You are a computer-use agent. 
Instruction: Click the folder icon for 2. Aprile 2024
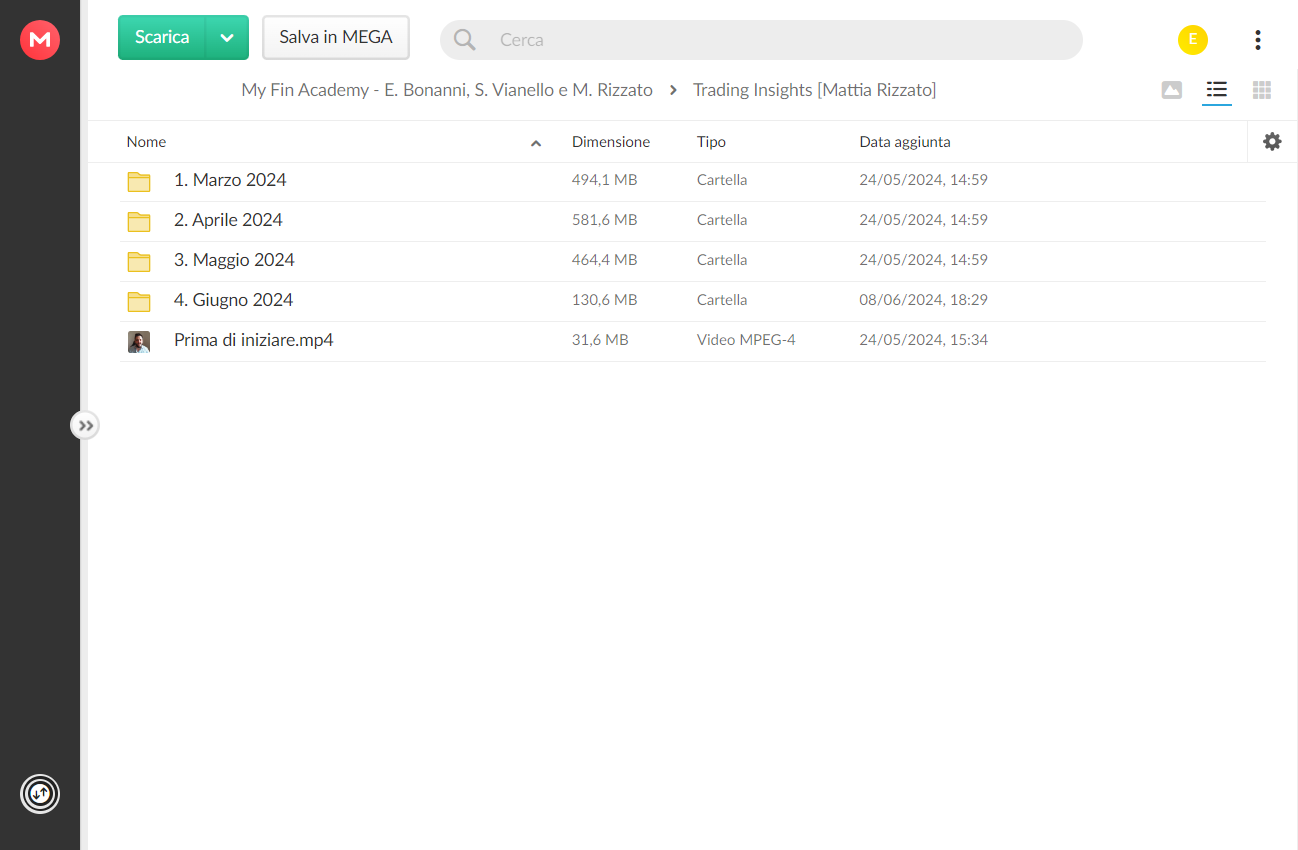139,221
